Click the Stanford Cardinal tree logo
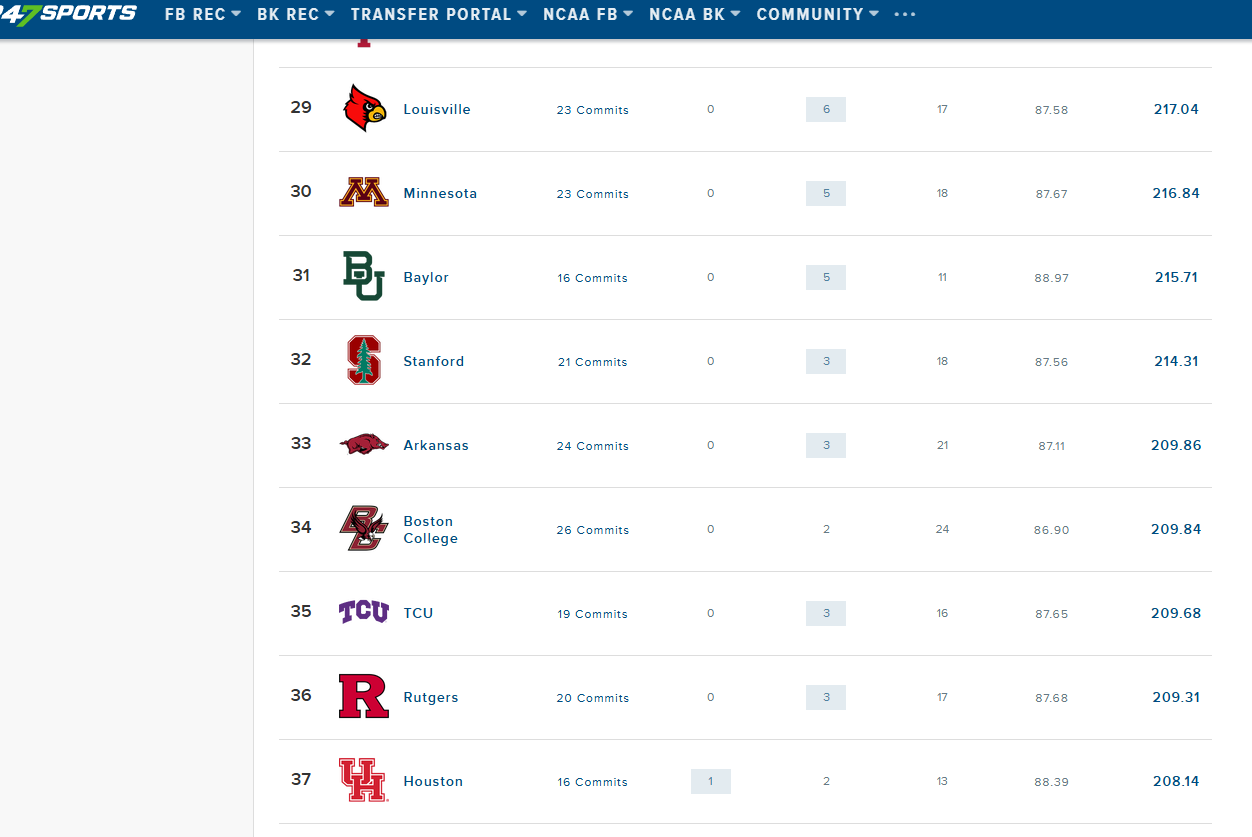This screenshot has width=1252, height=837. (x=364, y=361)
